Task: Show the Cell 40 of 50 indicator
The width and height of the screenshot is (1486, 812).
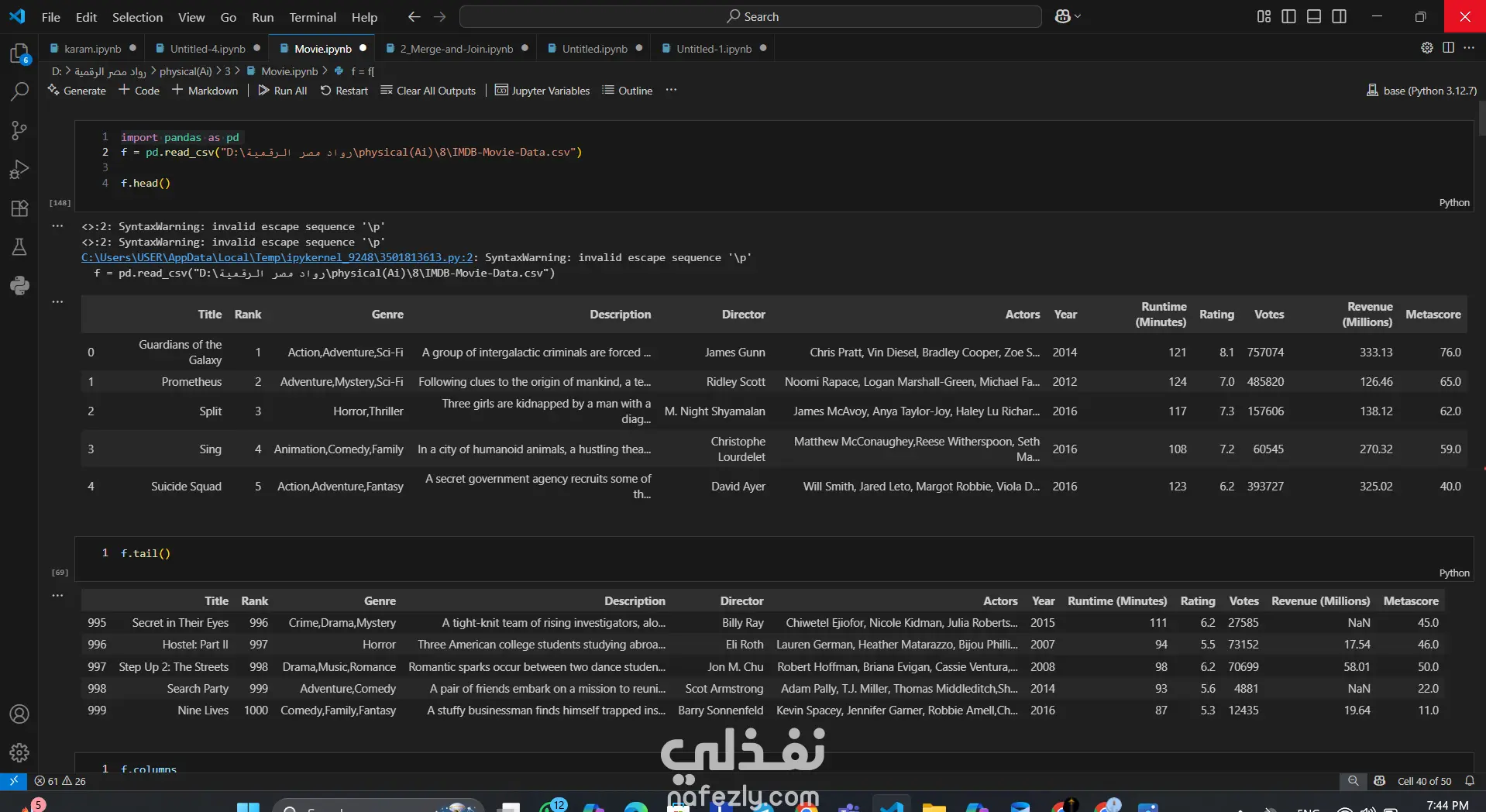Action: (1424, 781)
